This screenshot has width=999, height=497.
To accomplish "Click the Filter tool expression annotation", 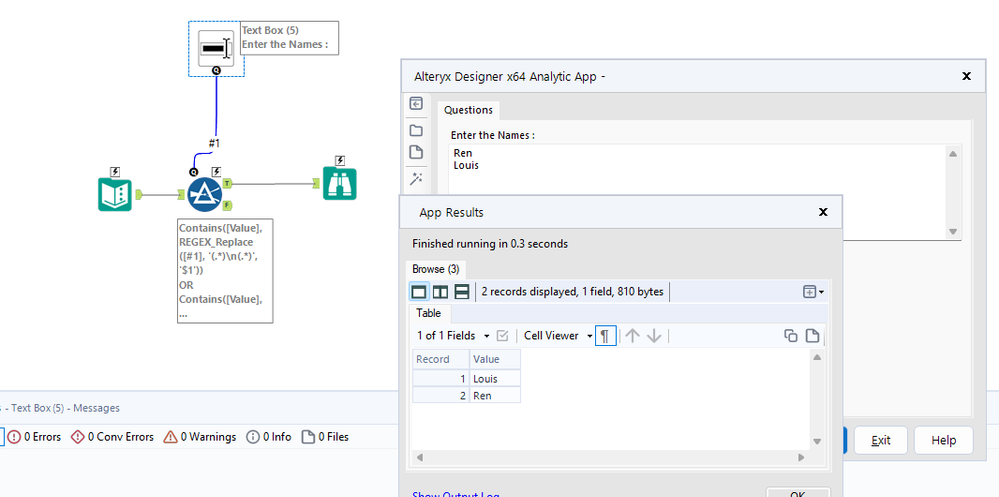I will tap(225, 271).
